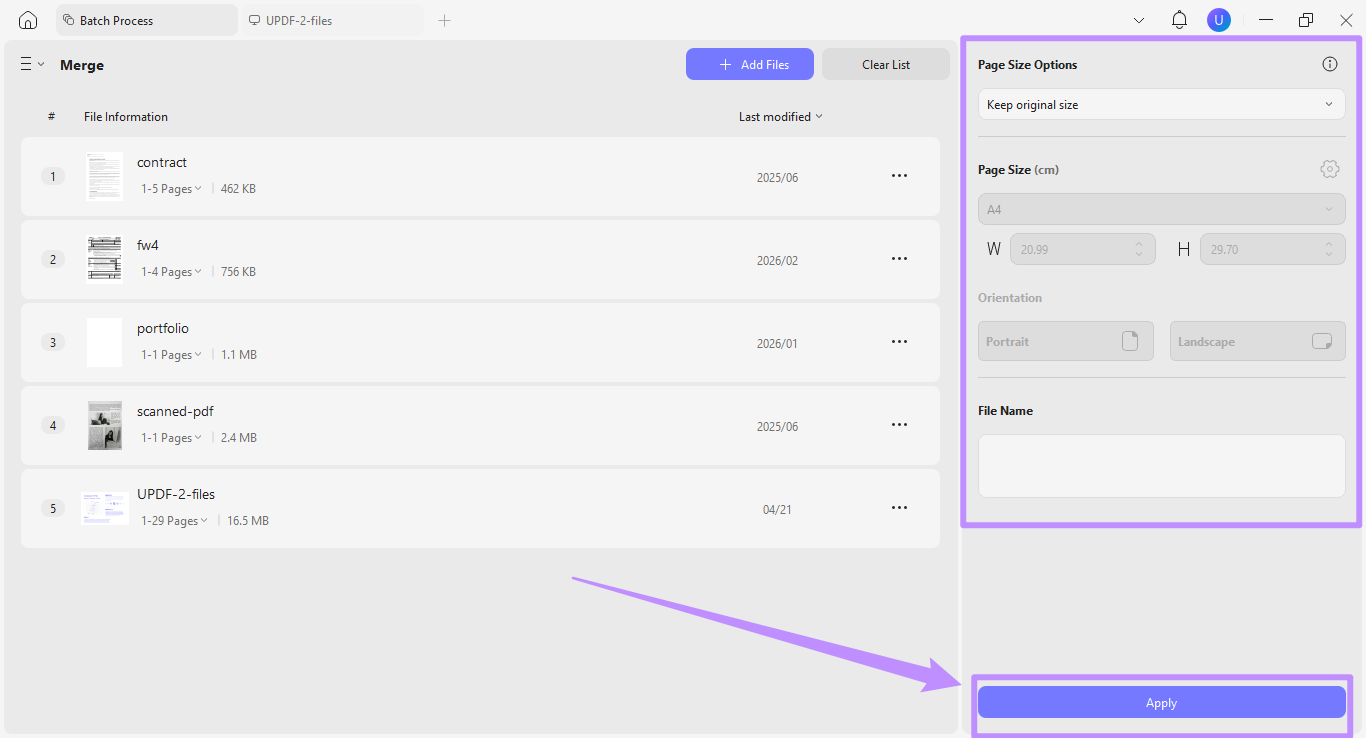Click the Clear List button

click(886, 64)
